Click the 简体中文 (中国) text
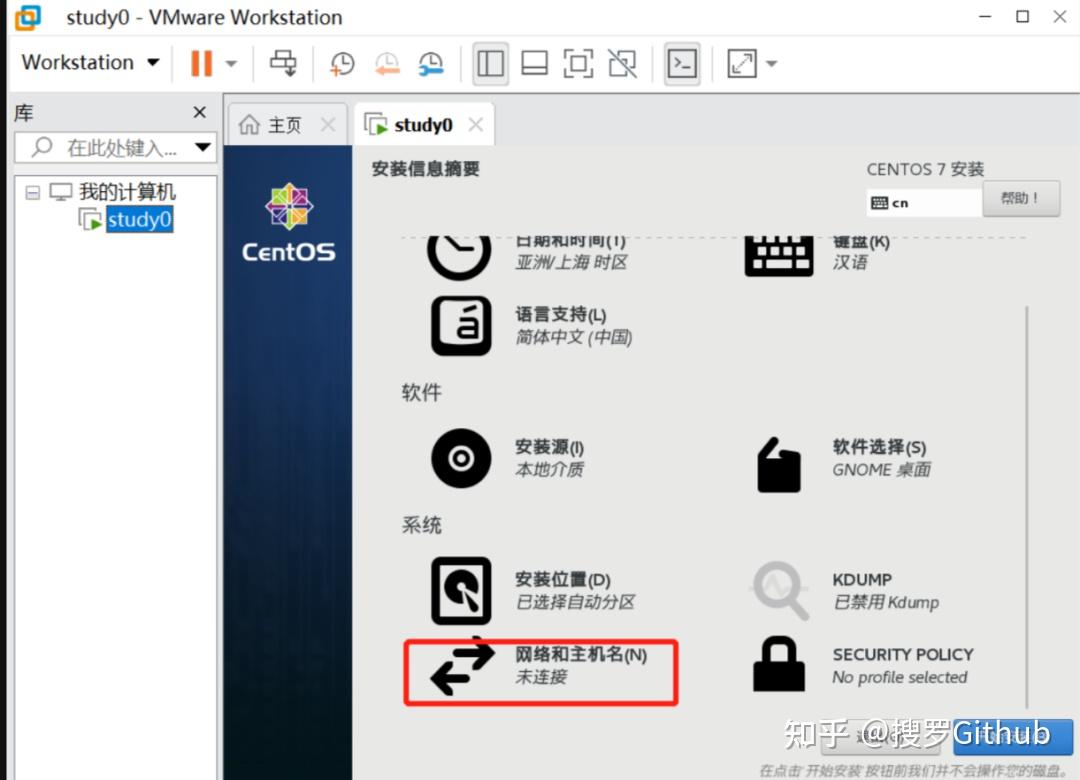This screenshot has height=780, width=1080. point(573,338)
